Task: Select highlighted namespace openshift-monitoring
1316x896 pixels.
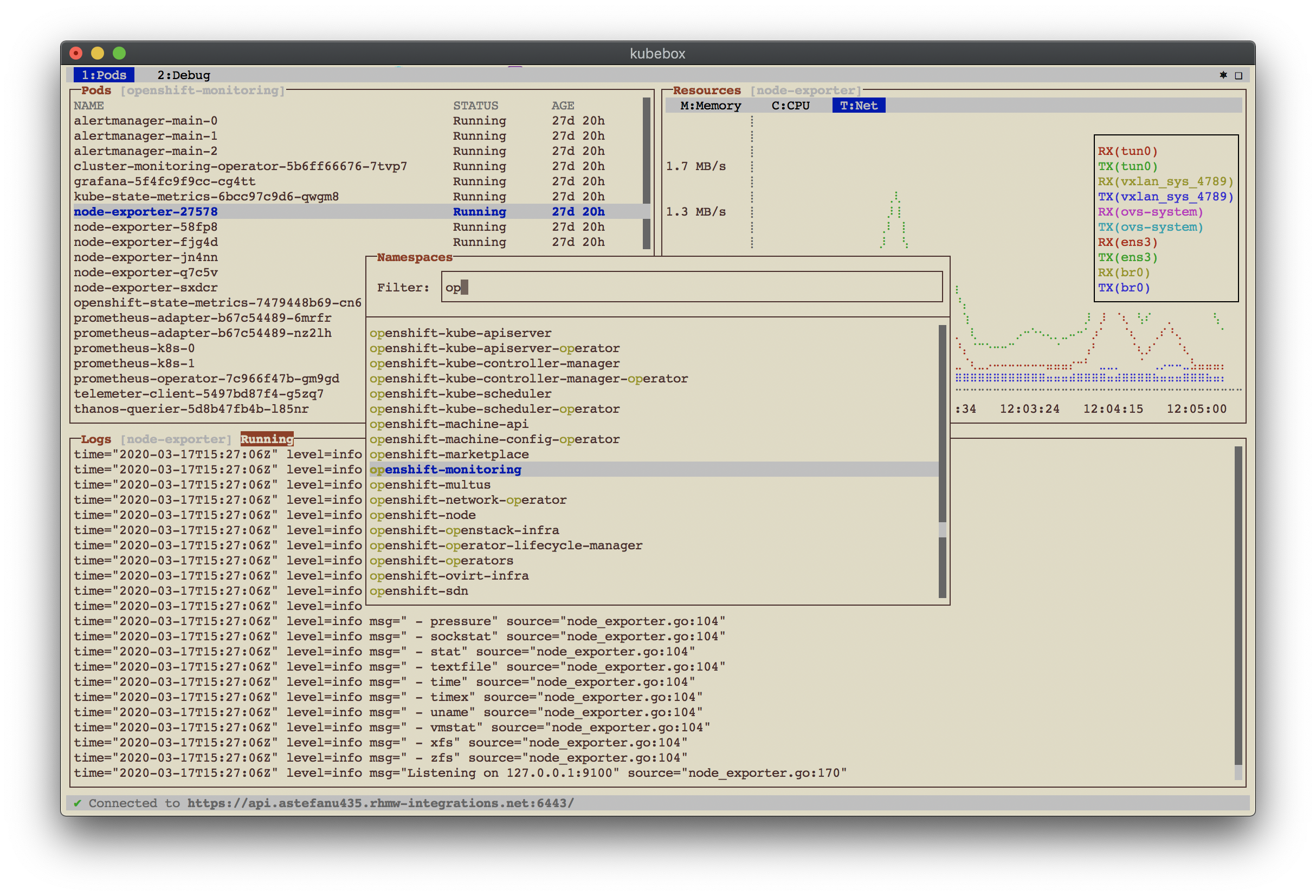Action: click(653, 469)
